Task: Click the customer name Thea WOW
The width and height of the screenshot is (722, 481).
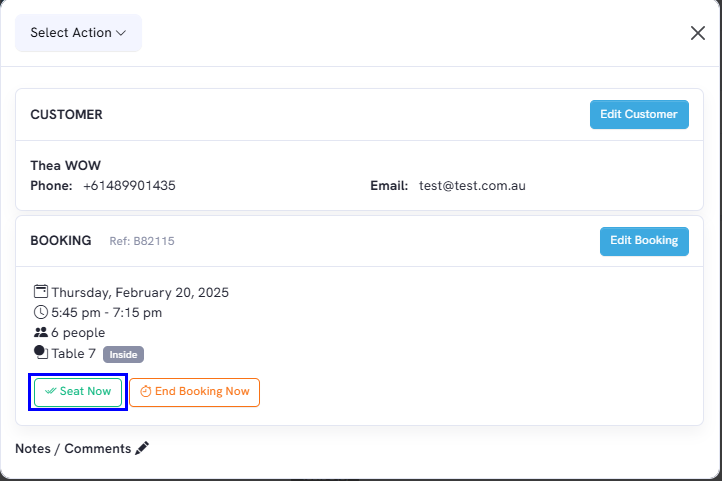Action: [x=65, y=166]
